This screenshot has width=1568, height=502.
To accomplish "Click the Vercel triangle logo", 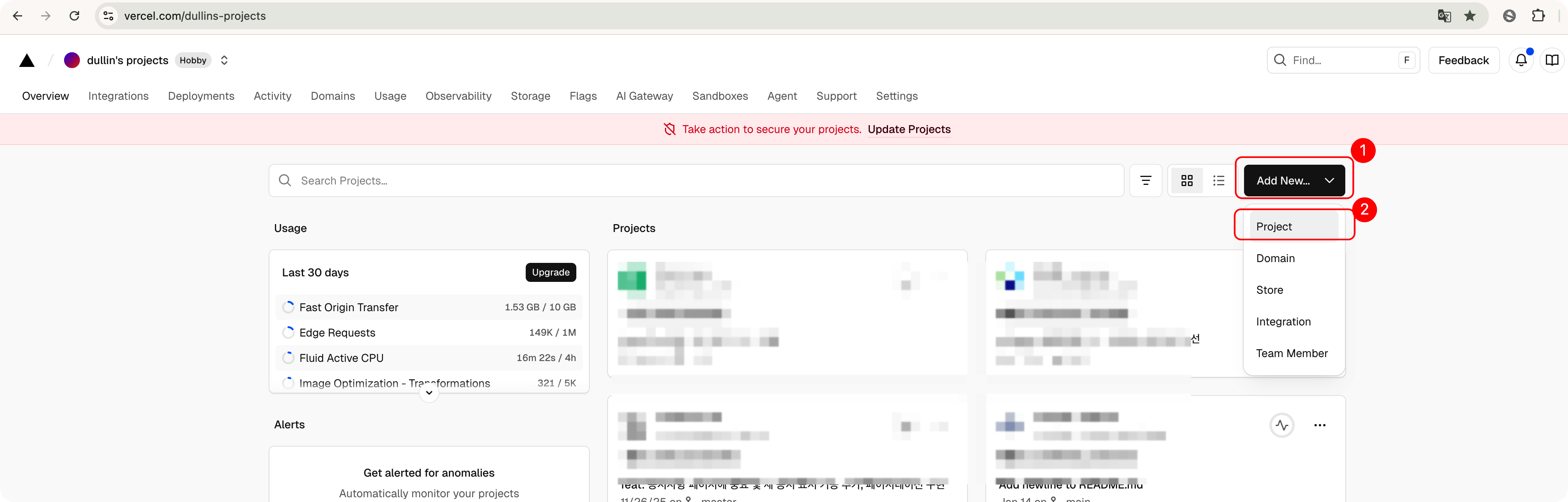I will [27, 60].
